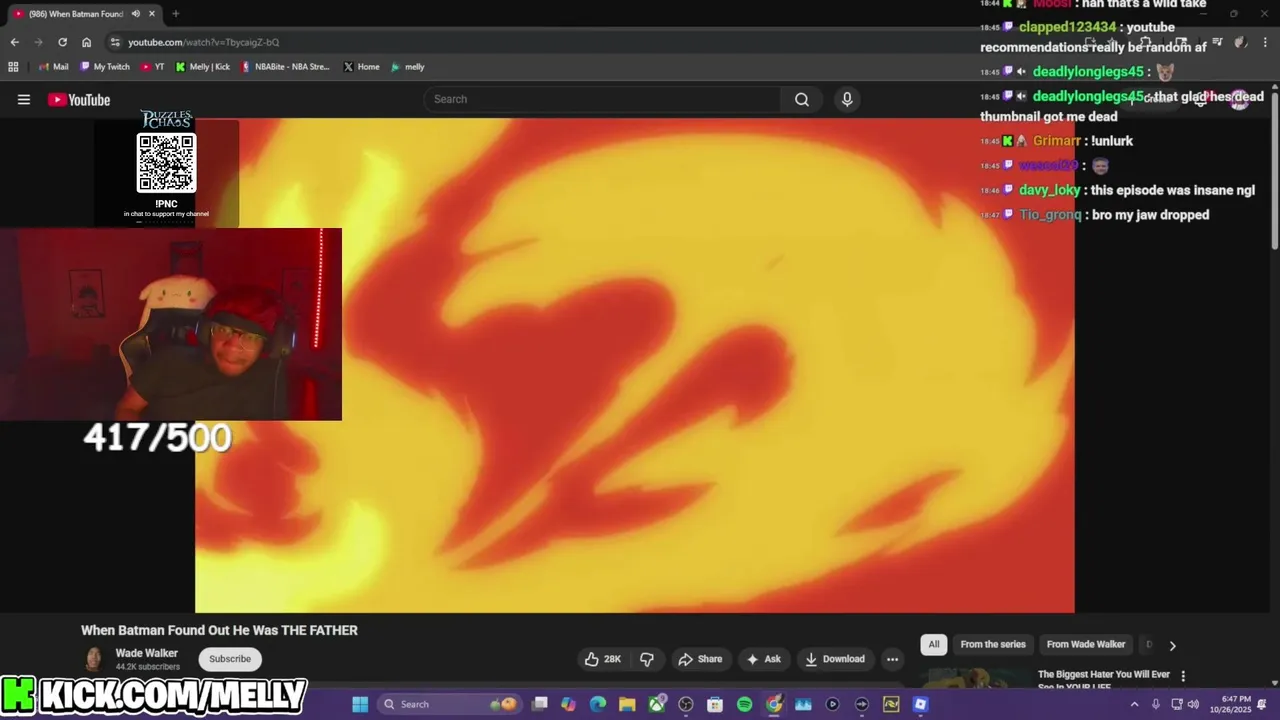Open the NBABite bookmark
Image resolution: width=1280 pixels, height=720 pixels.
coord(285,67)
